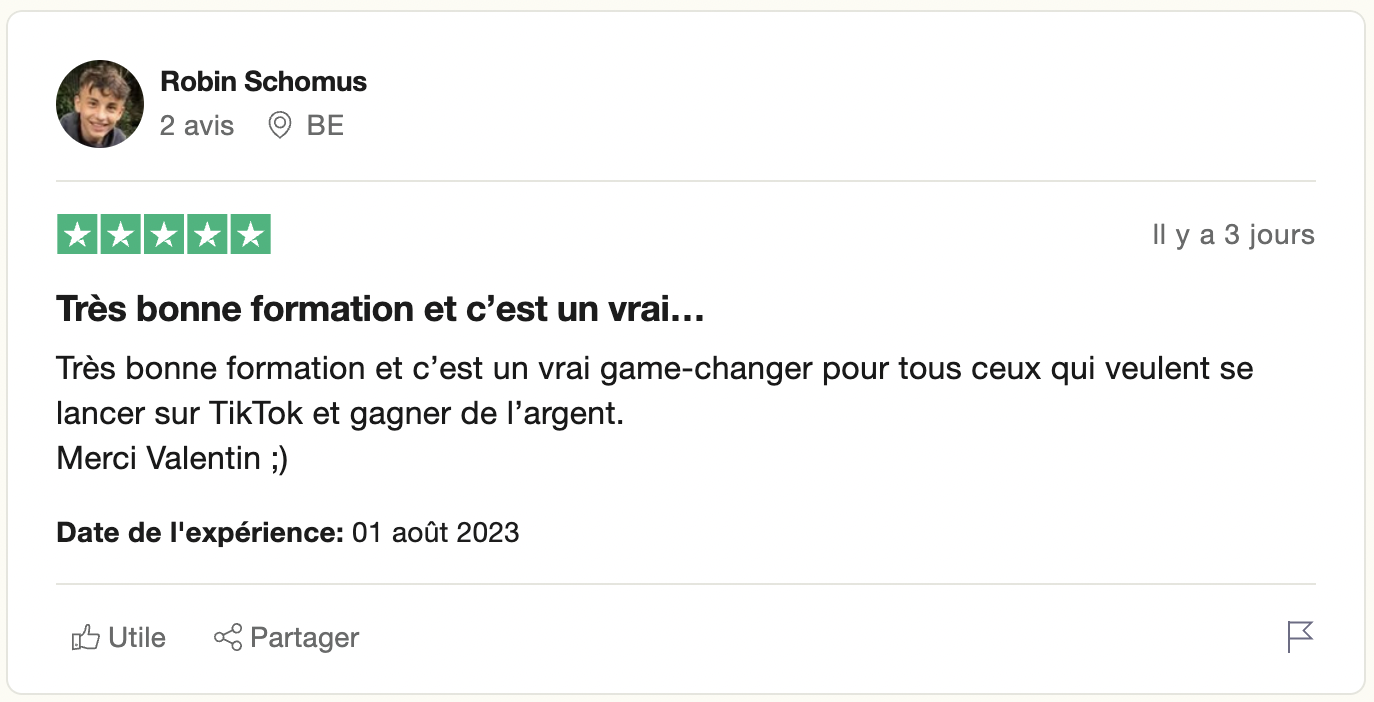
Task: Click the share icon beside Partager
Action: point(228,638)
